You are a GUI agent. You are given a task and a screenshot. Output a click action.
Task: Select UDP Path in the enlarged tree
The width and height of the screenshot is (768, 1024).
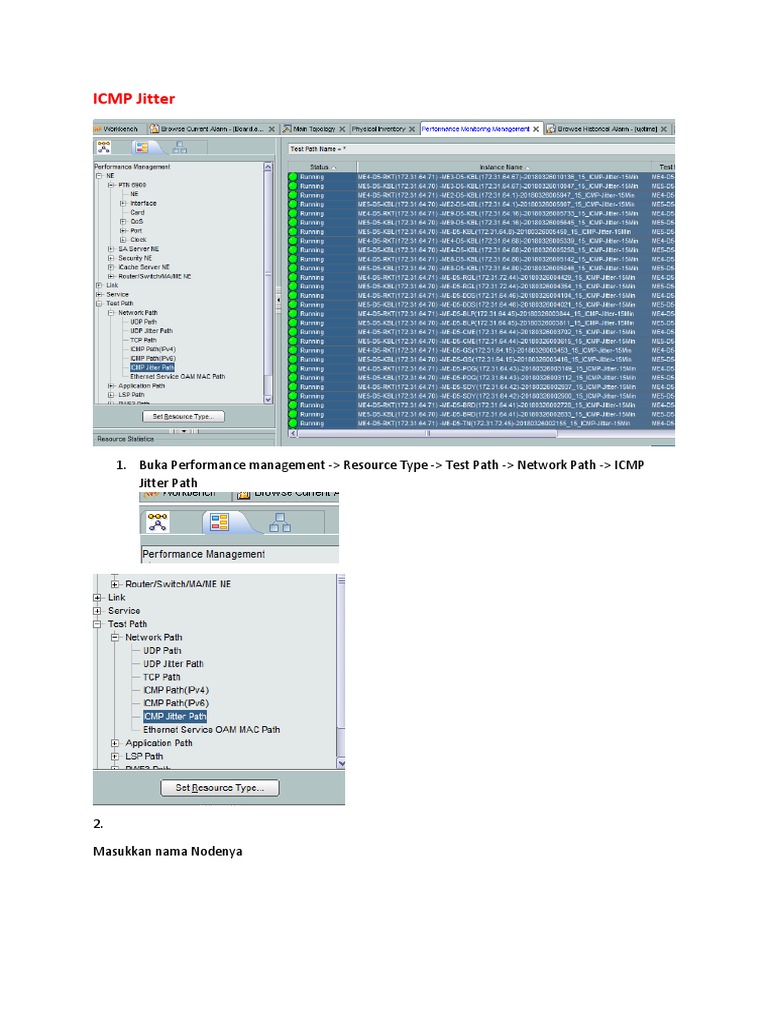(x=163, y=650)
